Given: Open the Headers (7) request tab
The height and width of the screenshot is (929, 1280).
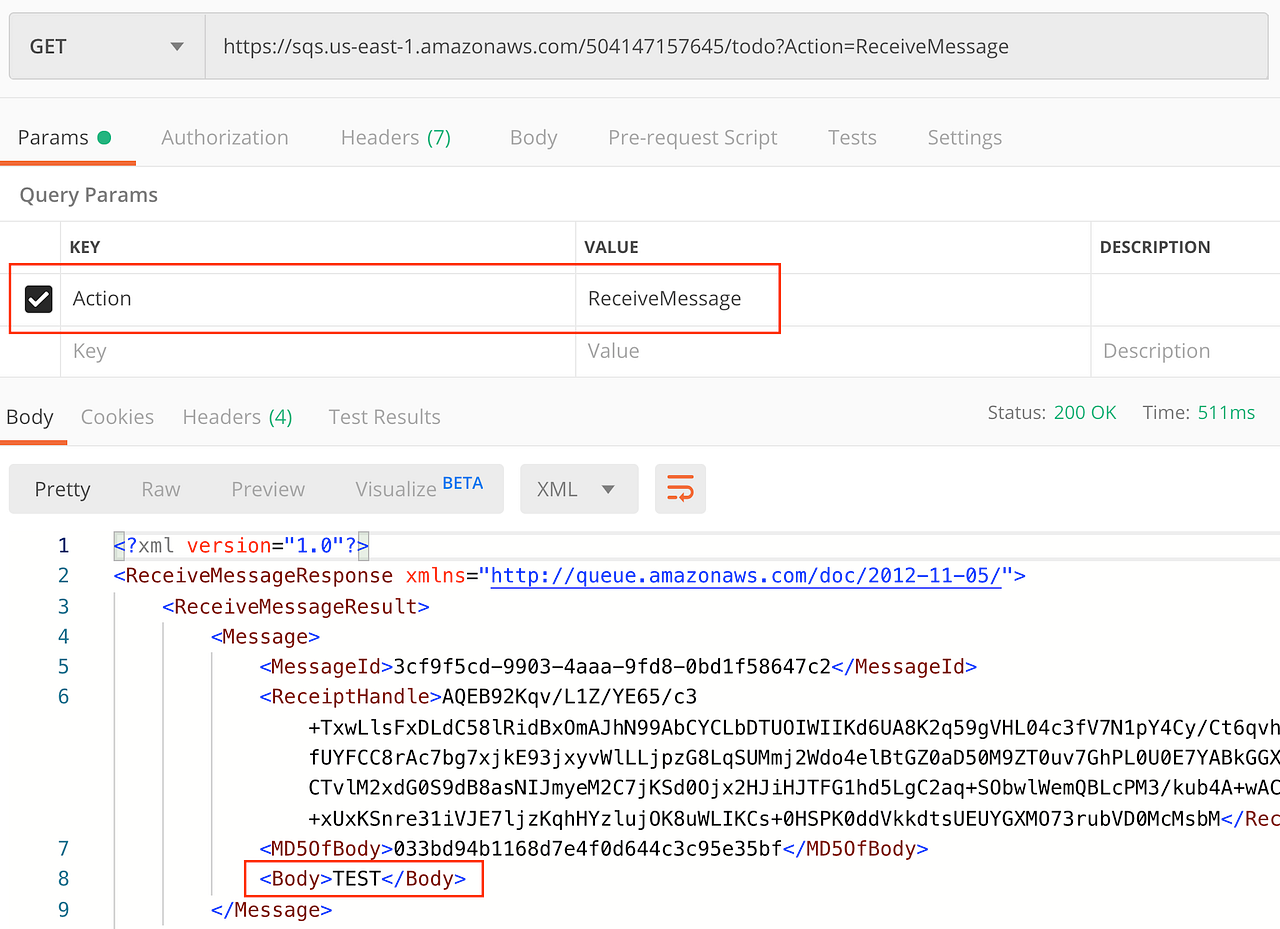Looking at the screenshot, I should (x=395, y=137).
